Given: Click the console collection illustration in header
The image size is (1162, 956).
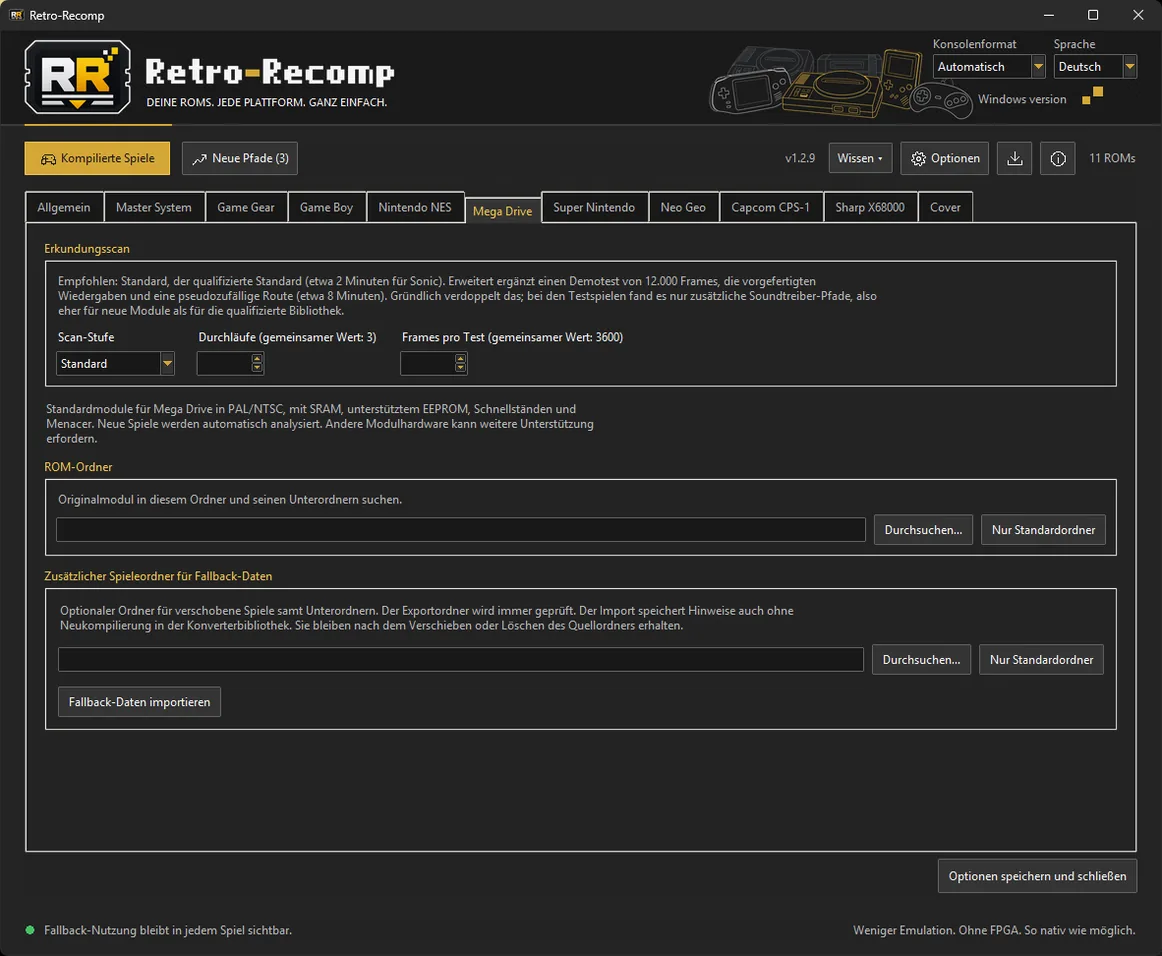Looking at the screenshot, I should coord(840,82).
